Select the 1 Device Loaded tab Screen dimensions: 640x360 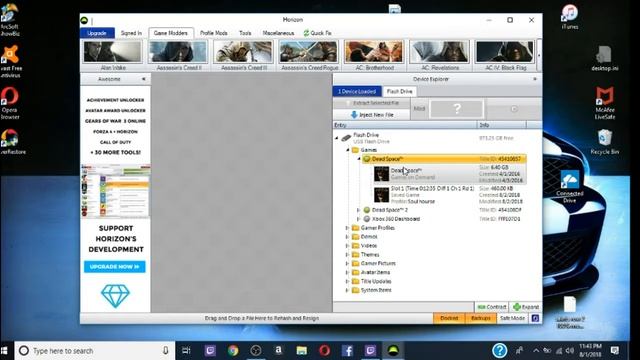click(x=357, y=91)
